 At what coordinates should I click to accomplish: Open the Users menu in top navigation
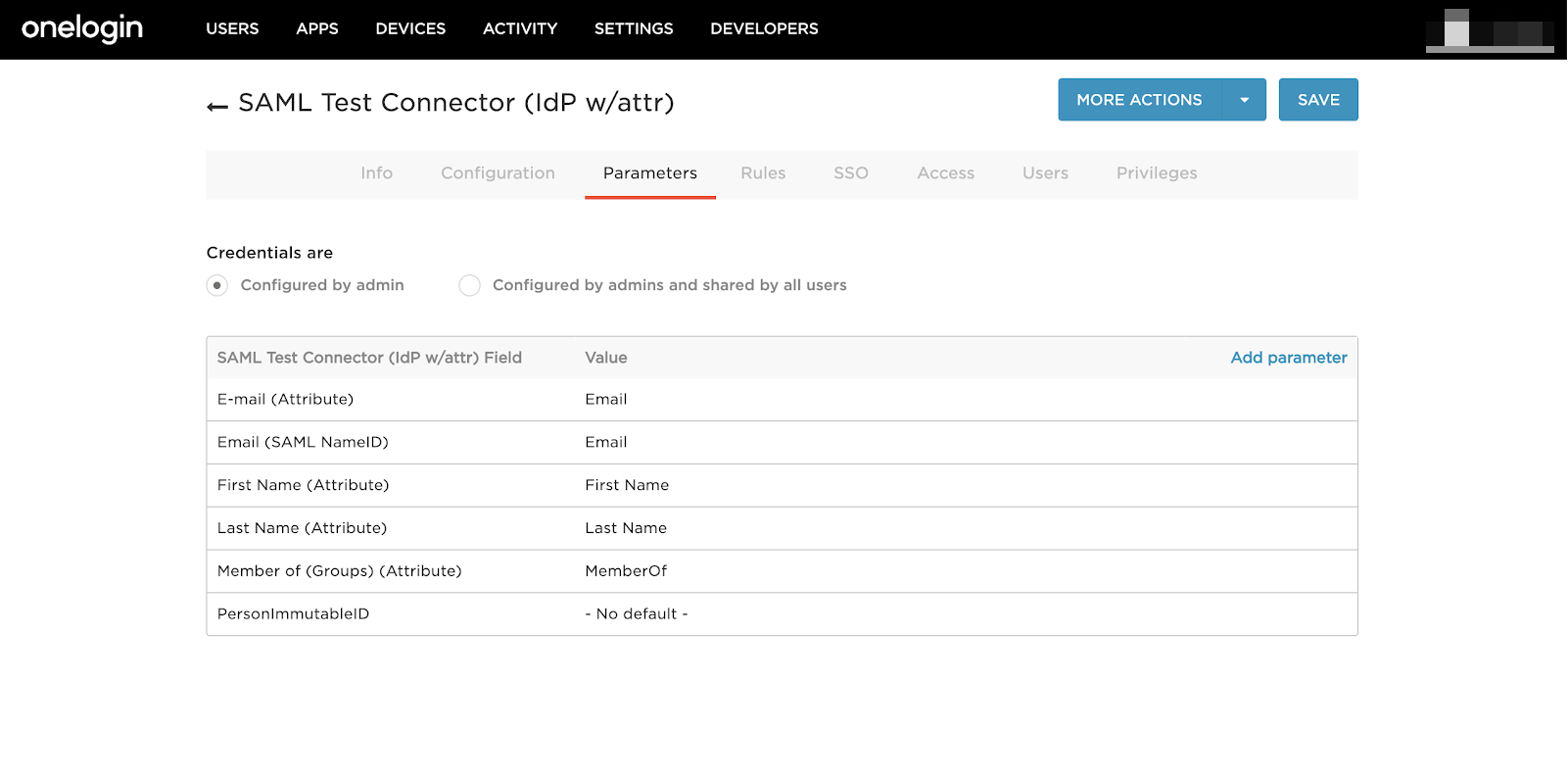(232, 28)
